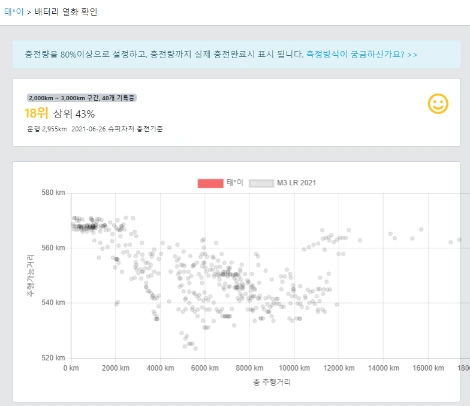Click the blue 충전량 80% info banner

click(236, 54)
